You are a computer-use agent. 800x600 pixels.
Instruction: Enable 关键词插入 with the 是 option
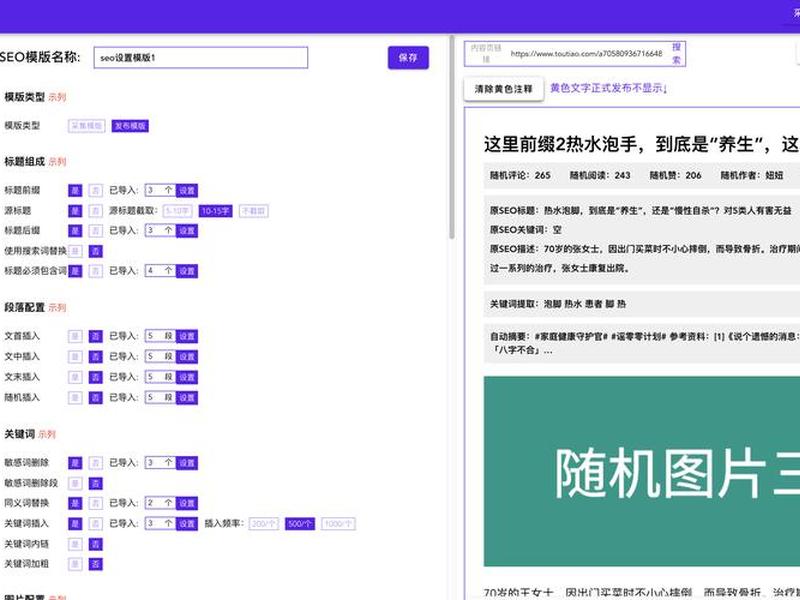(75, 523)
